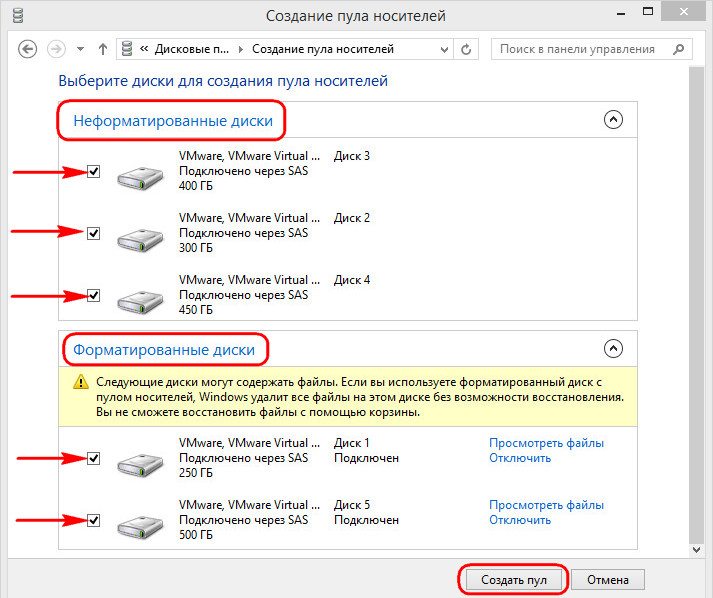
Task: Open the address bar history dropdown
Action: pyautogui.click(x=444, y=49)
